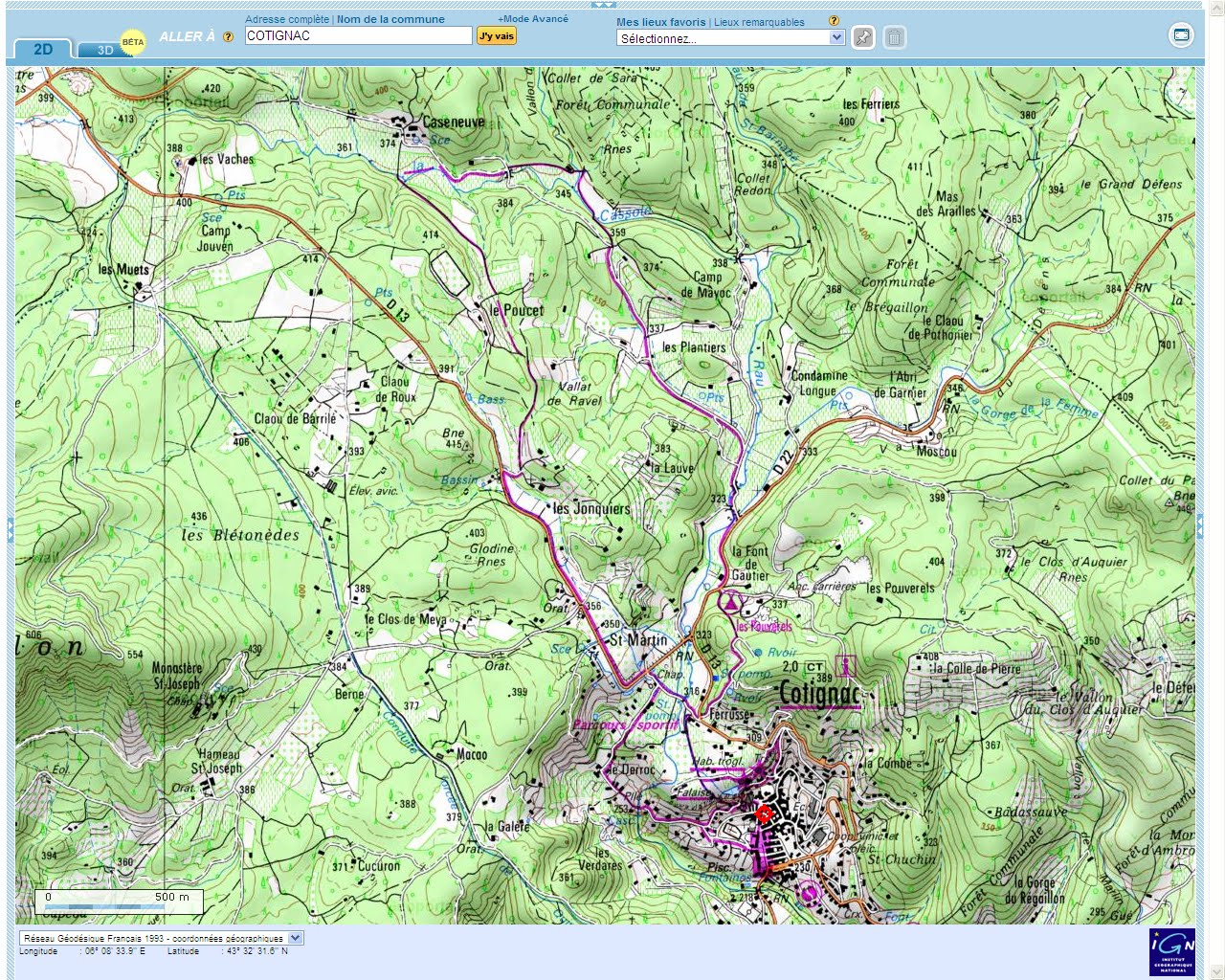Click the Hameau St-Joseph label

[216, 761]
